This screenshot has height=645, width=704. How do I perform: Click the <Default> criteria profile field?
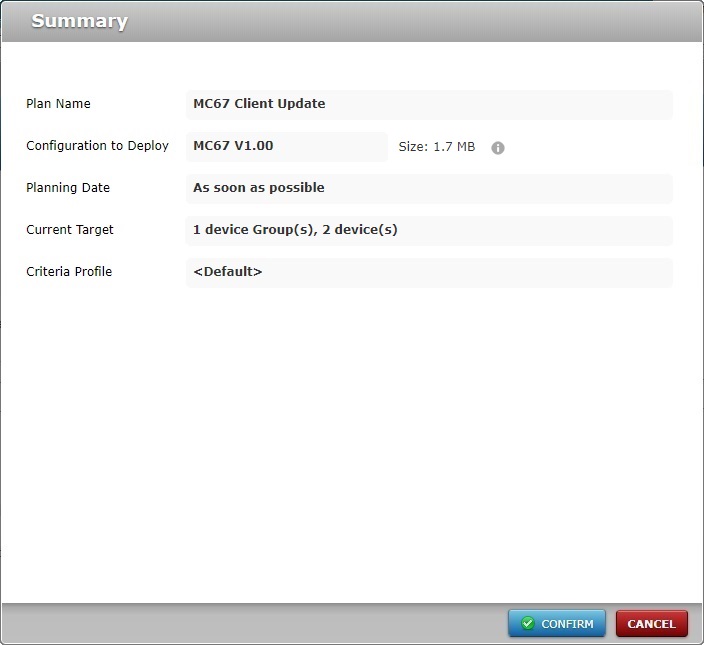click(429, 272)
